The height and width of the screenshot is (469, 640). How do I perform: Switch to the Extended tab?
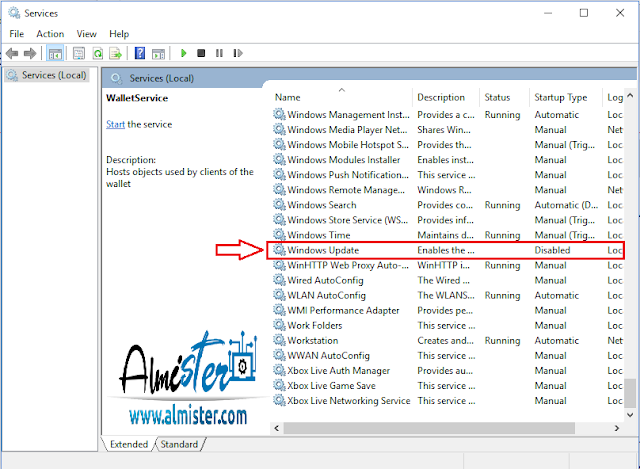pos(129,444)
